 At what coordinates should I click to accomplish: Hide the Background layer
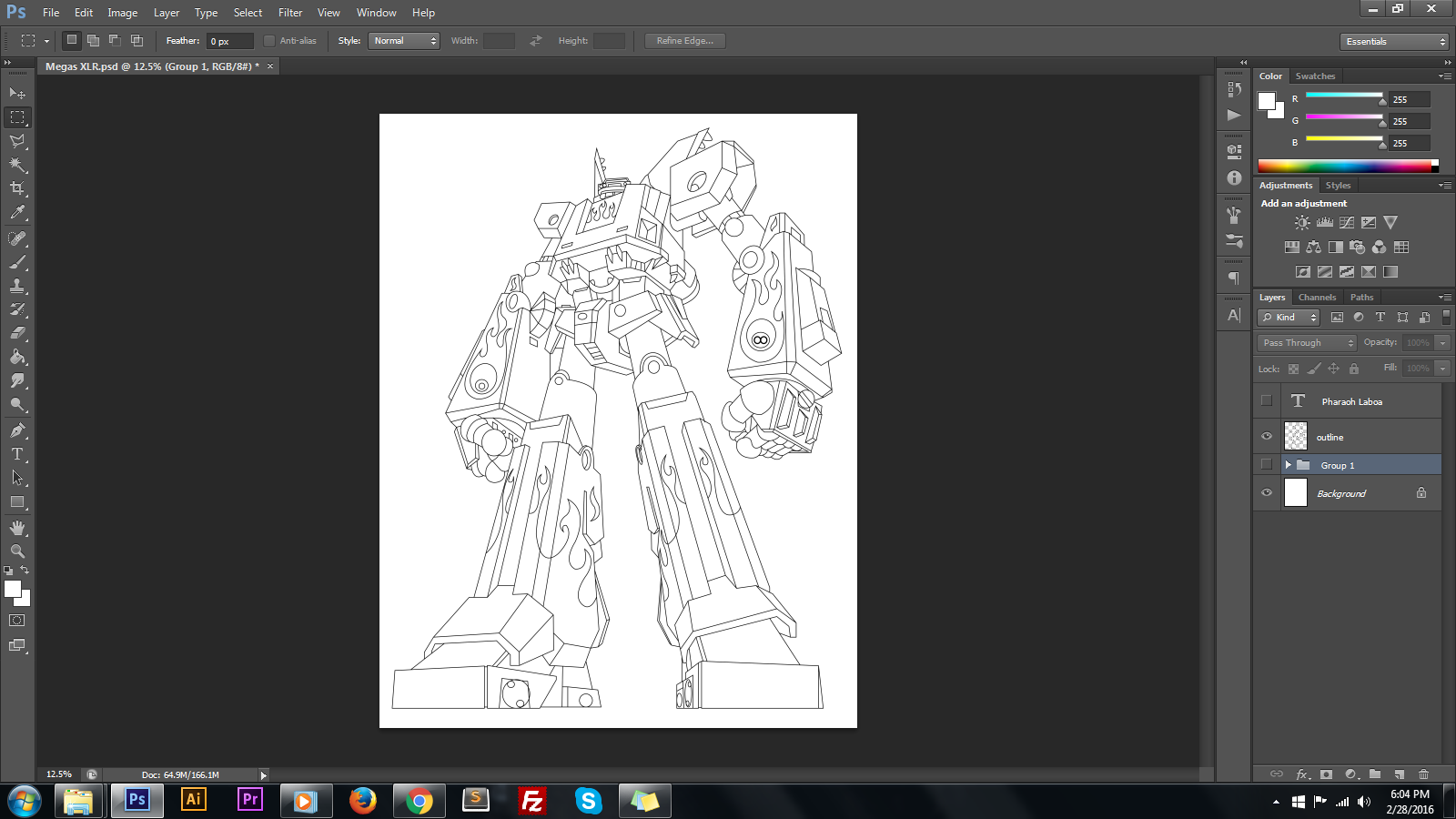point(1267,493)
